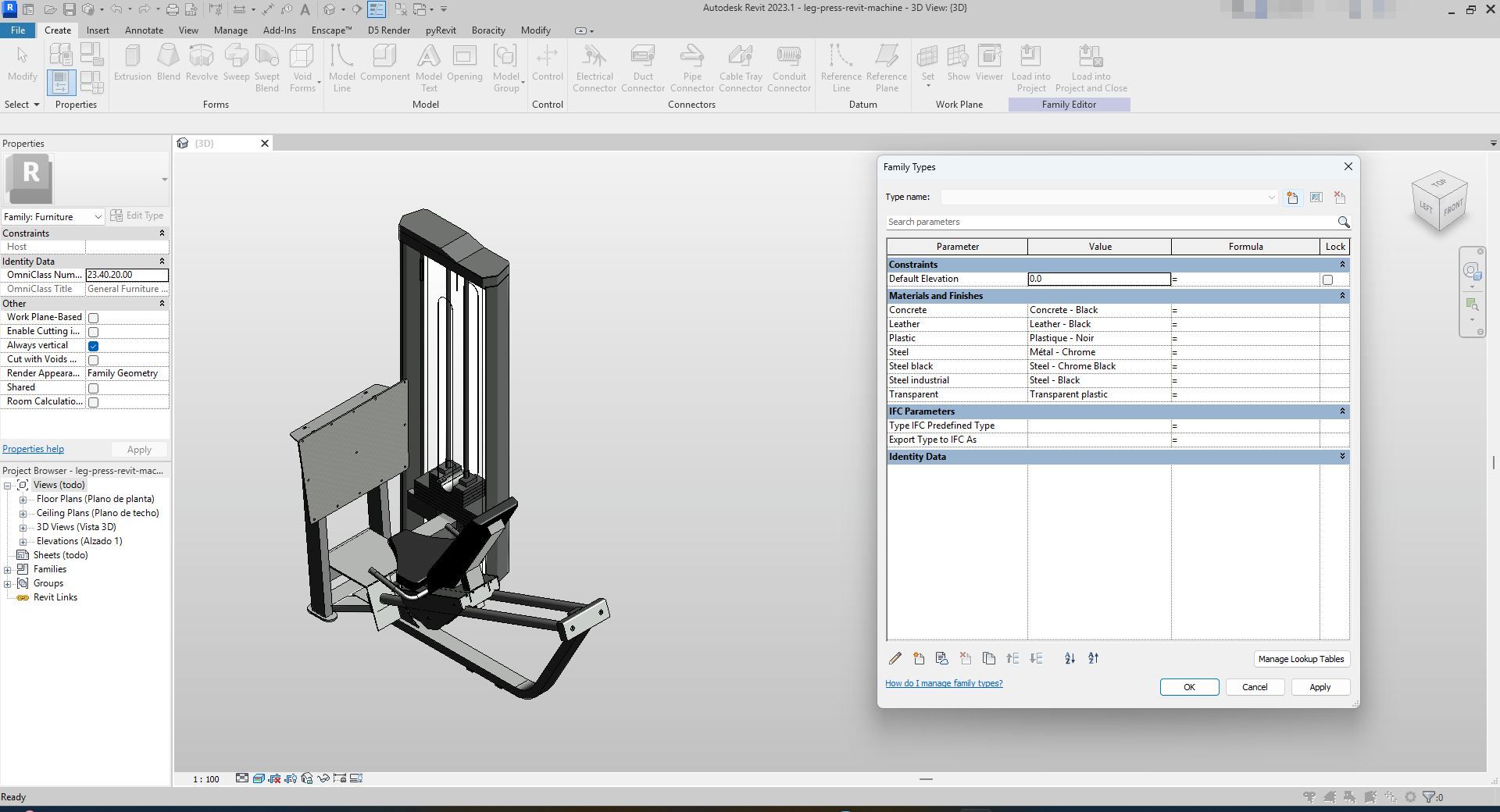Toggle the Shared checkbox
This screenshot has height=812, width=1500.
(94, 388)
